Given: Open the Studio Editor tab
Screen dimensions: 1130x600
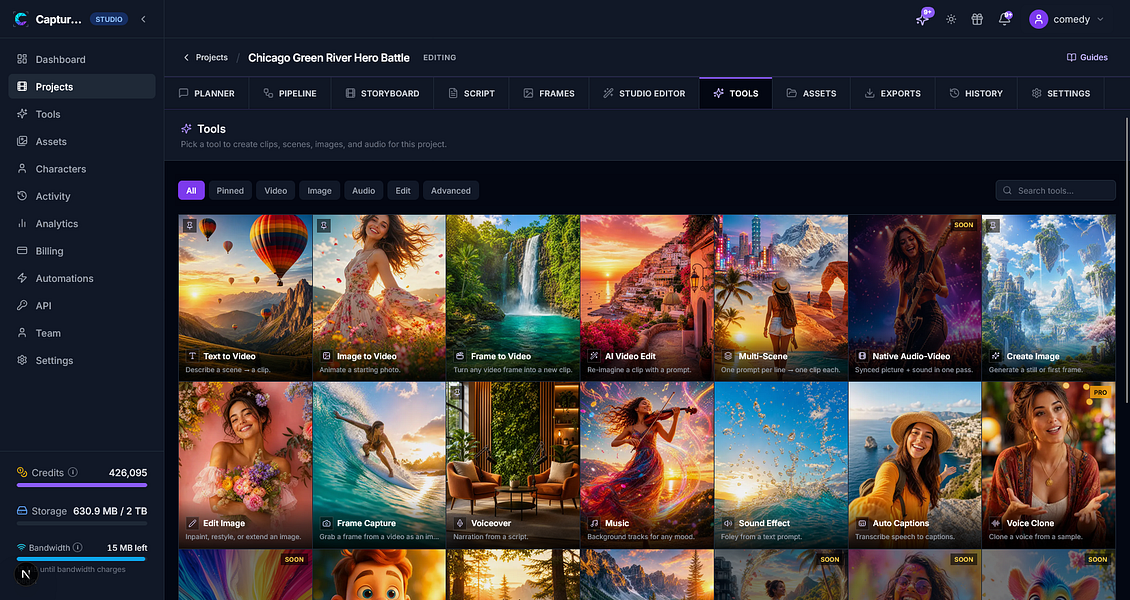Looking at the screenshot, I should [644, 93].
